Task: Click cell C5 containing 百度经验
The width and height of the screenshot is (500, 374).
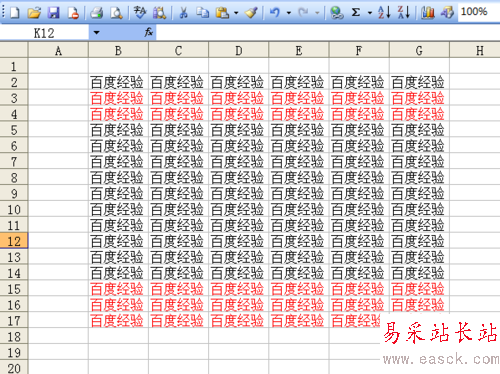Action: pos(178,130)
